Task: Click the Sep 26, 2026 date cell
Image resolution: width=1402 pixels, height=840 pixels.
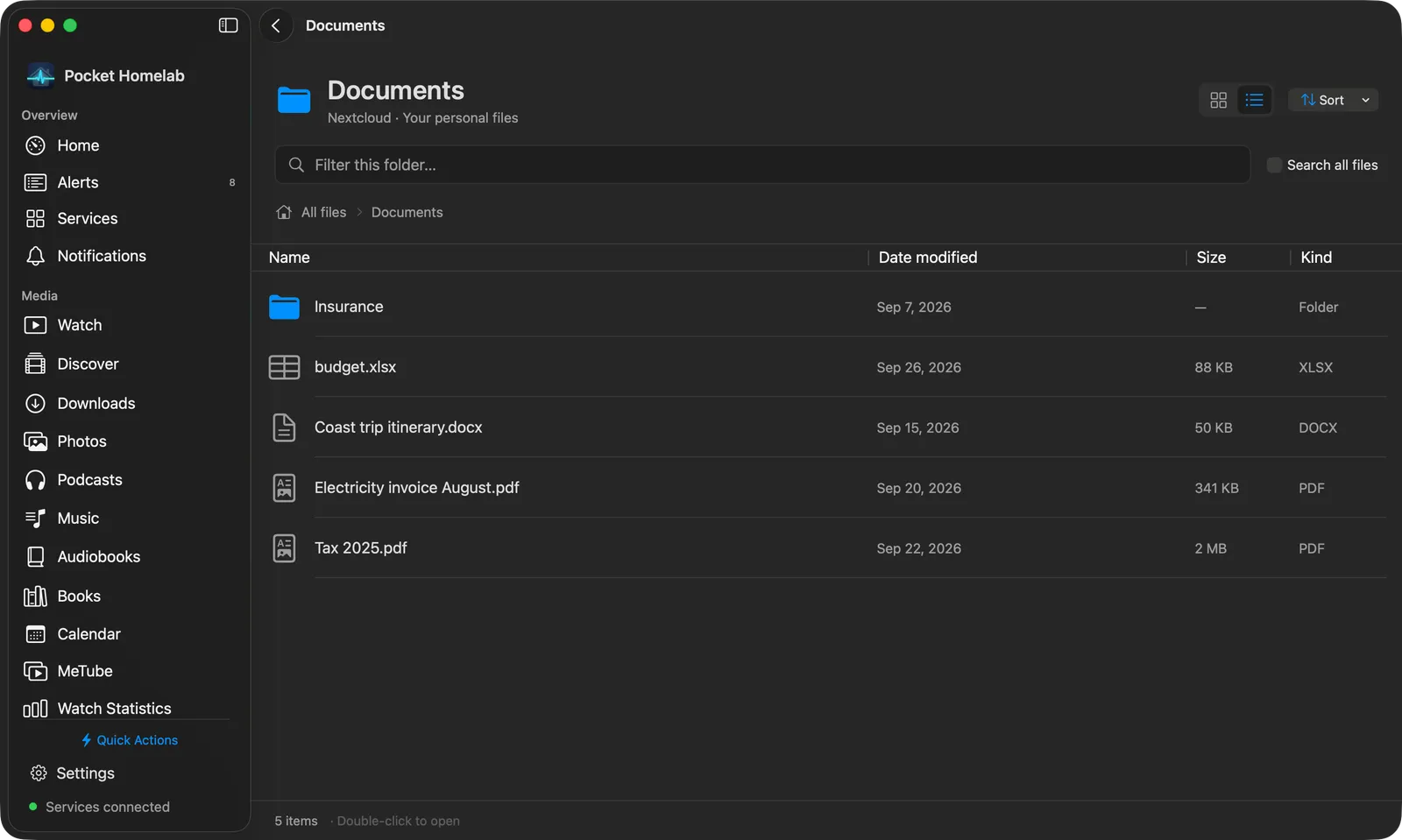Action: [918, 367]
